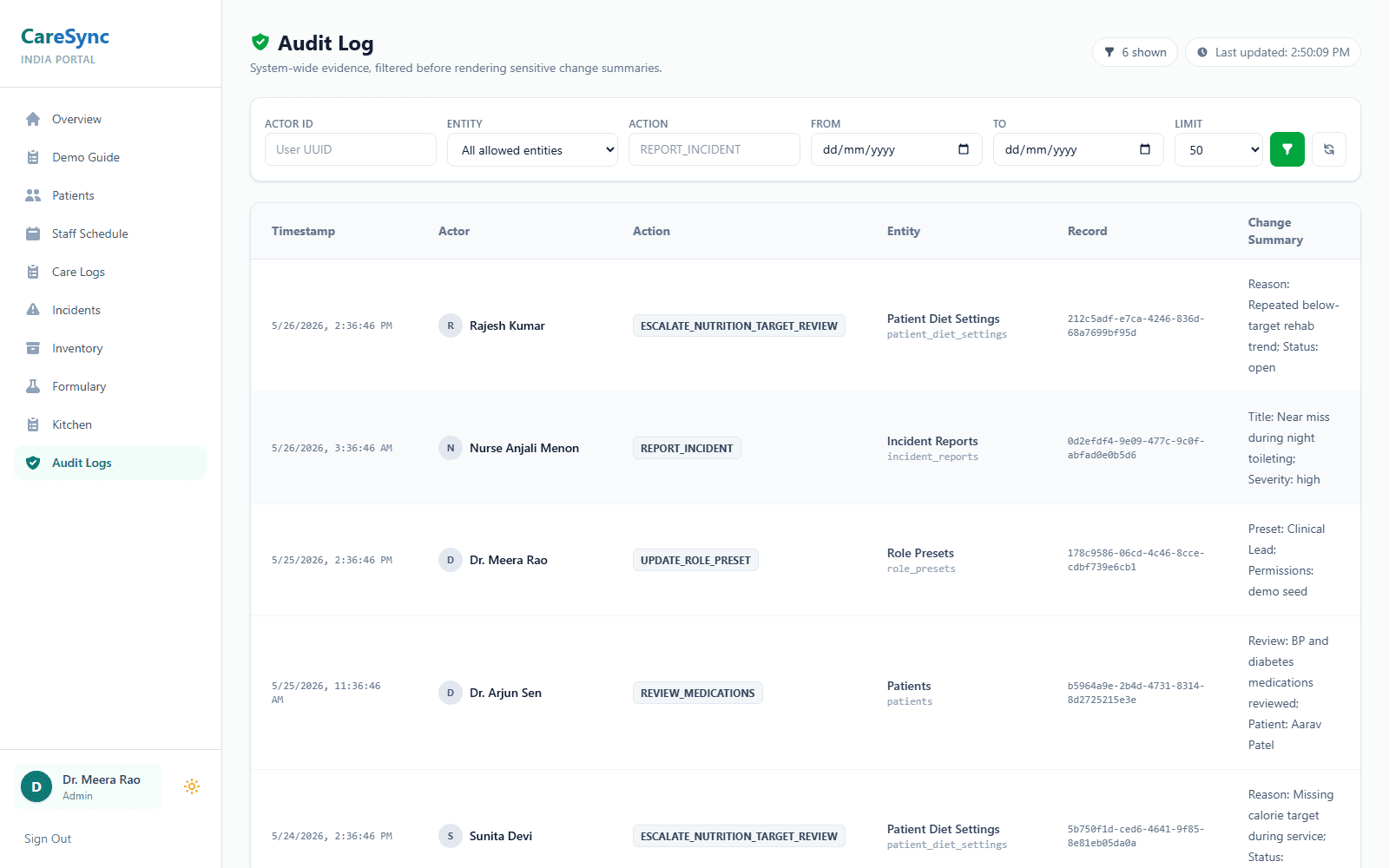Click the UPDATE_ROLE_PRESET action badge

point(695,560)
